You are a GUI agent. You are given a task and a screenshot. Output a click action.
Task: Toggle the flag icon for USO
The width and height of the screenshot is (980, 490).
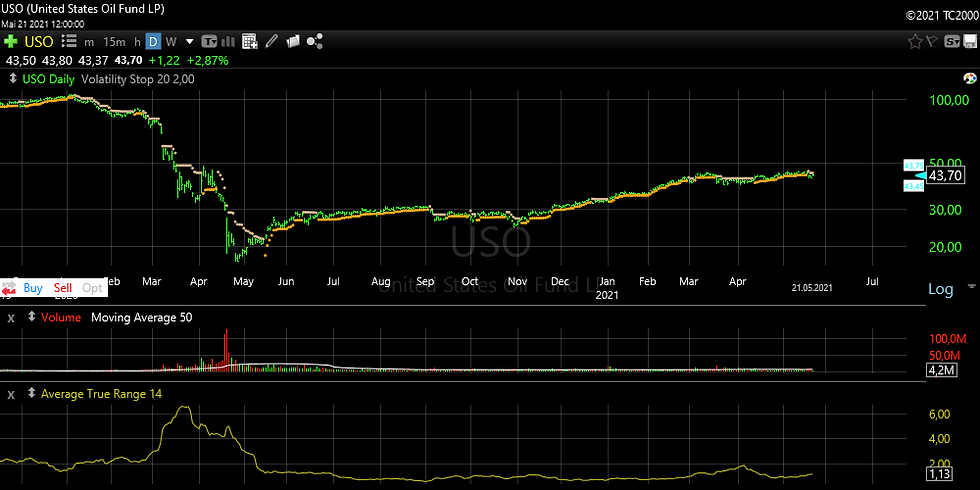[x=931, y=42]
